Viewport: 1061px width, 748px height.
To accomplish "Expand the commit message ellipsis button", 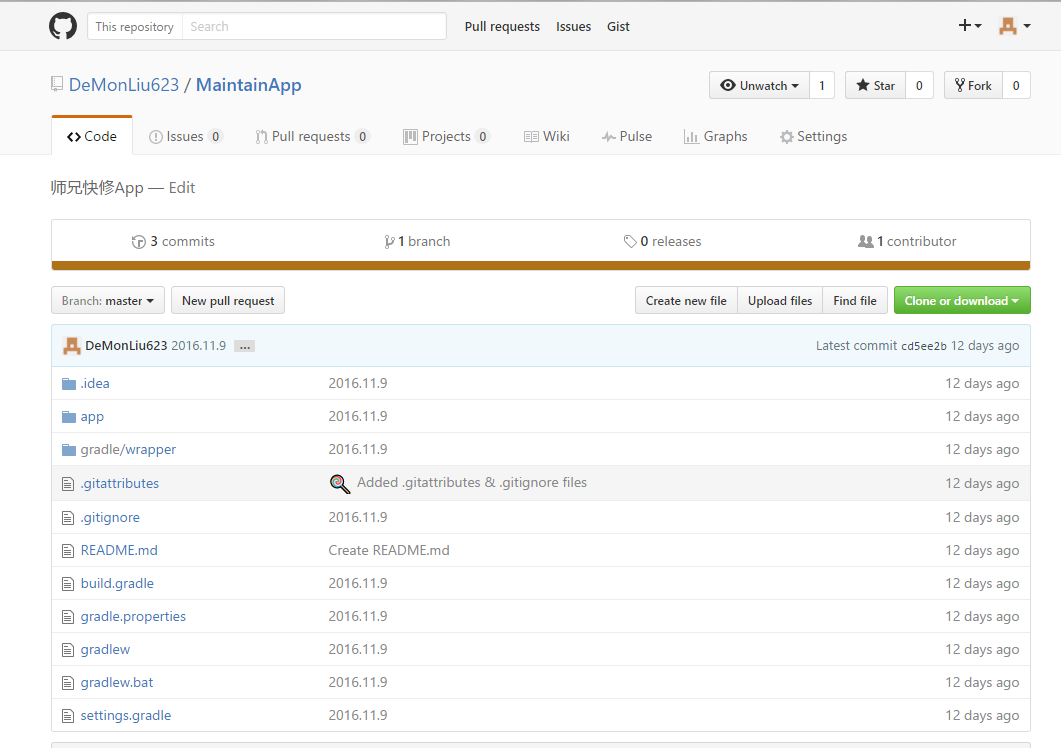I will [244, 346].
